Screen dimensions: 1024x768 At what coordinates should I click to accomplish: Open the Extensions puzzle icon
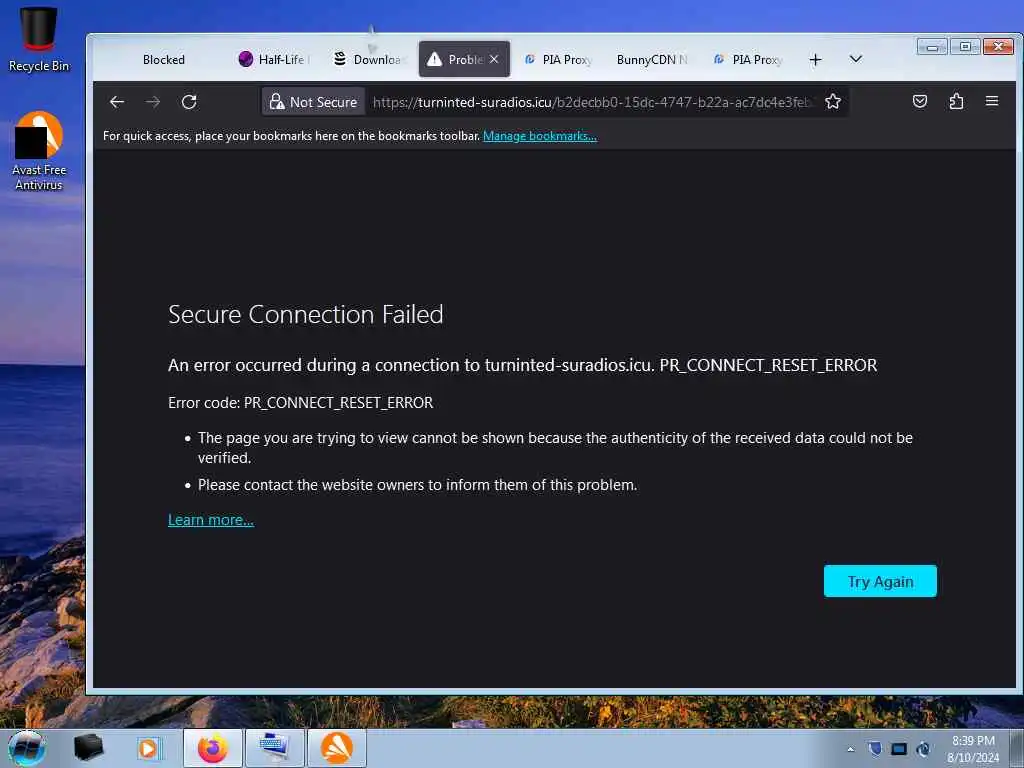click(x=956, y=101)
